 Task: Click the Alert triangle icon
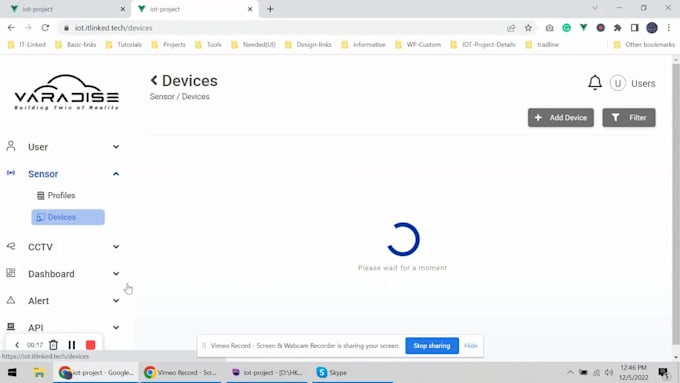point(11,300)
